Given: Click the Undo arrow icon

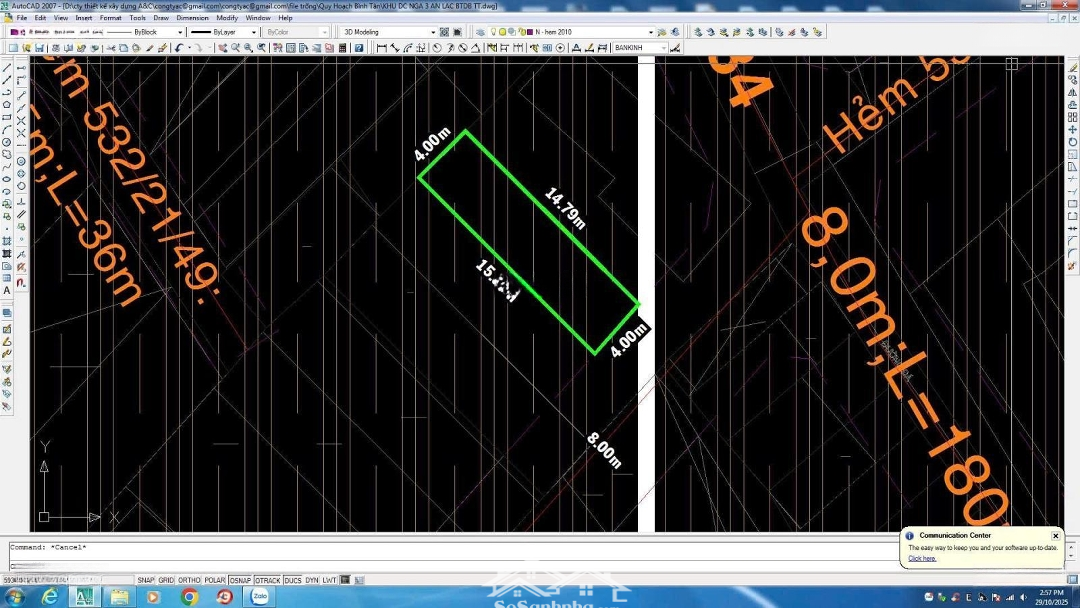Looking at the screenshot, I should point(180,48).
